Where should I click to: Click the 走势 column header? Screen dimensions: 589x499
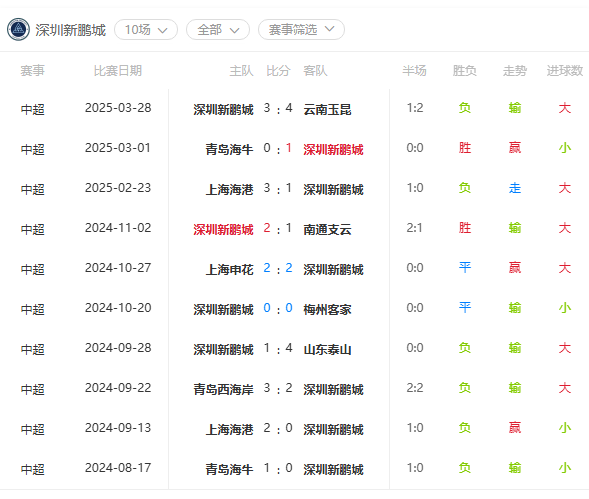click(x=515, y=71)
